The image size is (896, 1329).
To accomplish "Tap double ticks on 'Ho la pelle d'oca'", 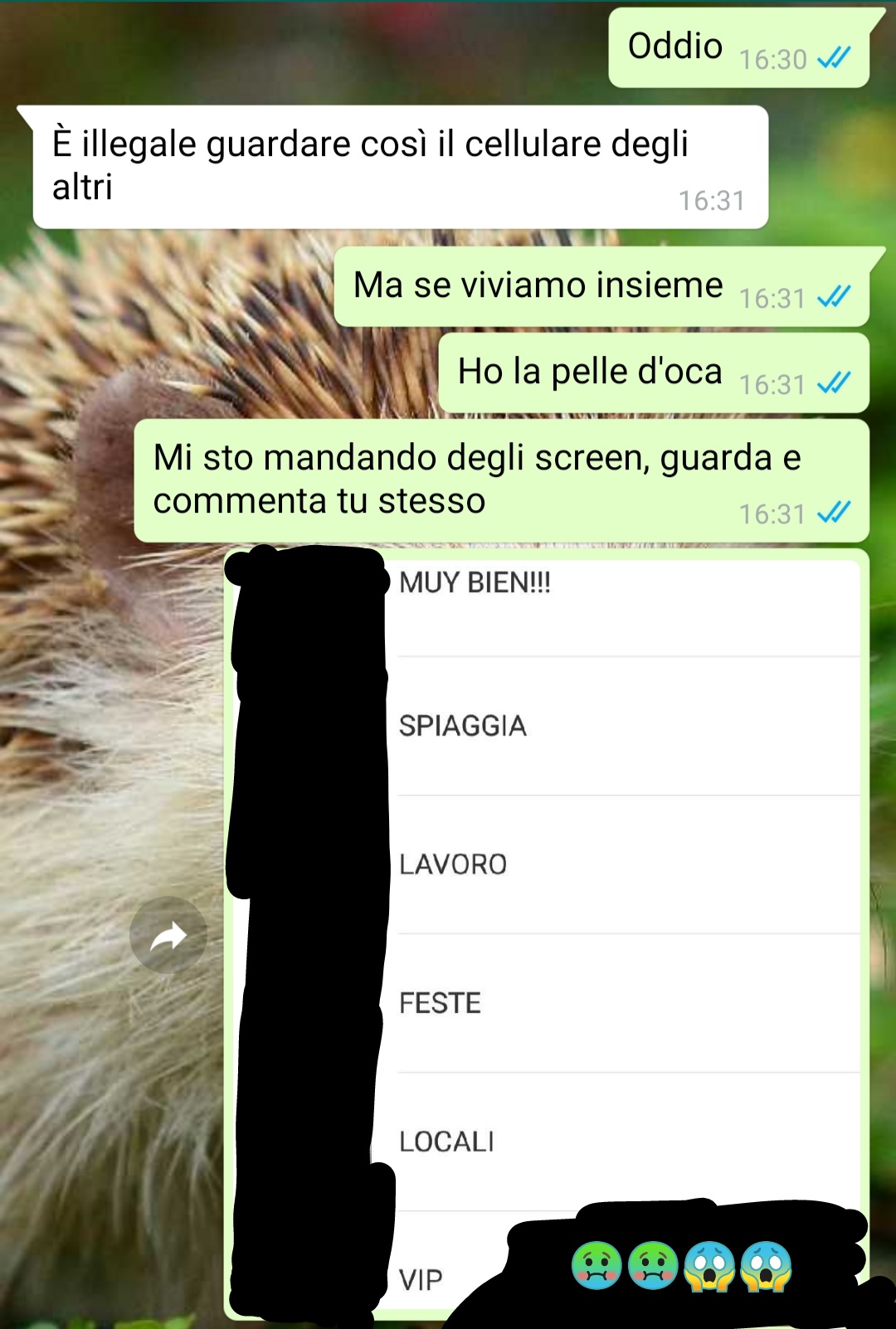I will coord(834,383).
